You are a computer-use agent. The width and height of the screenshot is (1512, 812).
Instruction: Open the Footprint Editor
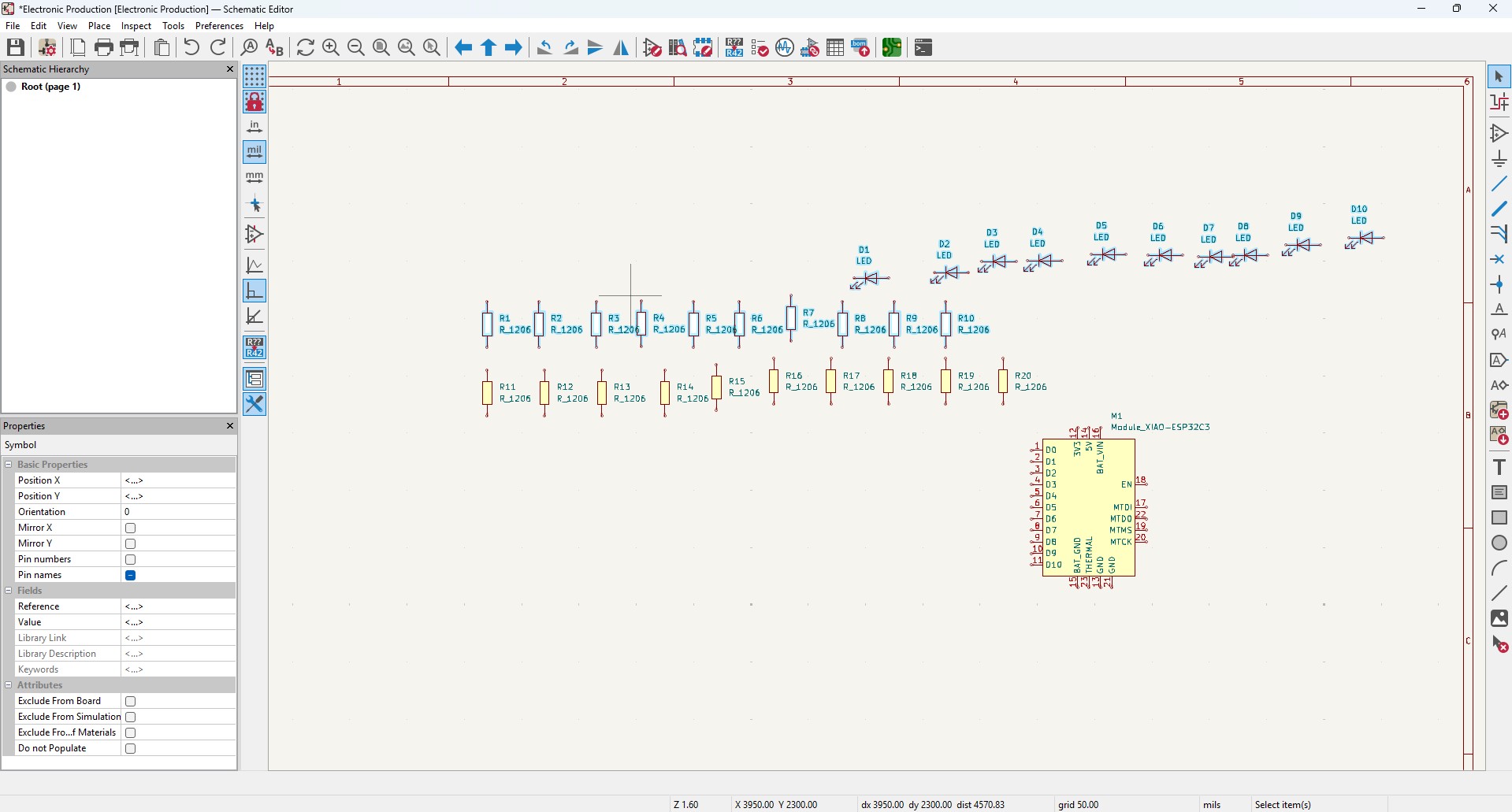click(703, 47)
